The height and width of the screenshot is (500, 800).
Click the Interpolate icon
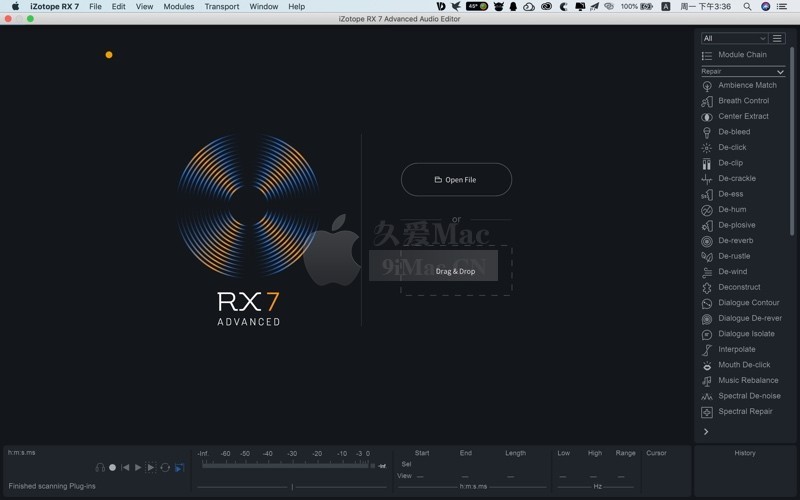(x=707, y=350)
